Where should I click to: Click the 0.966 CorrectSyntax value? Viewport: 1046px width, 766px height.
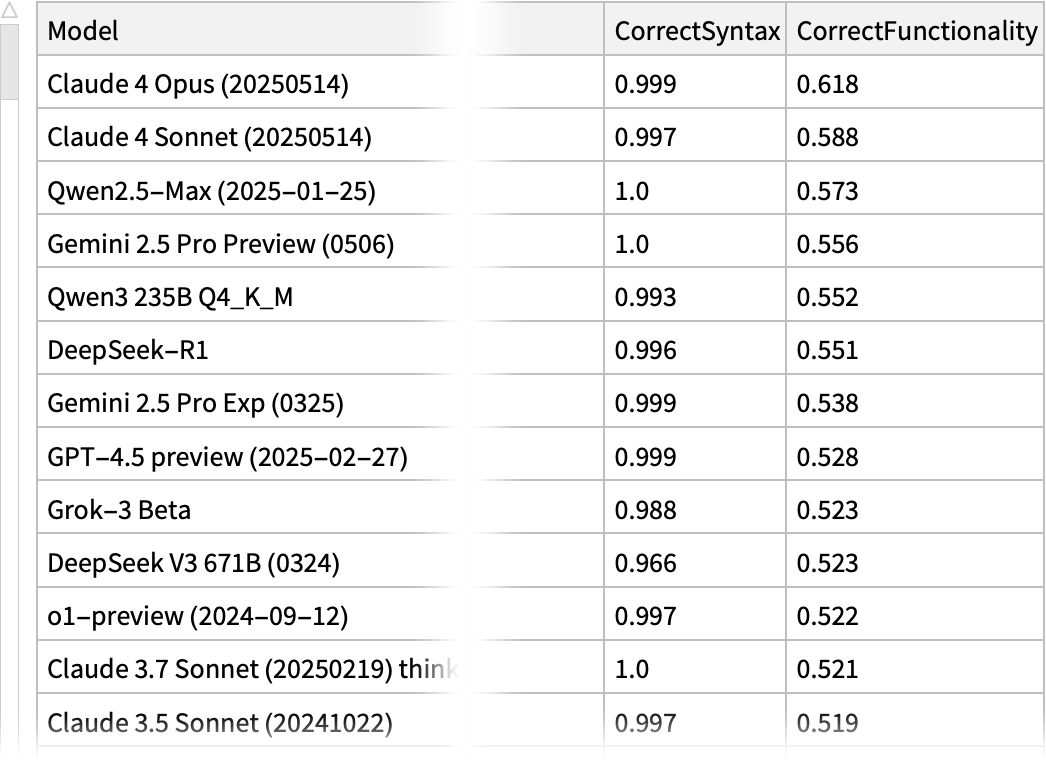tap(645, 563)
